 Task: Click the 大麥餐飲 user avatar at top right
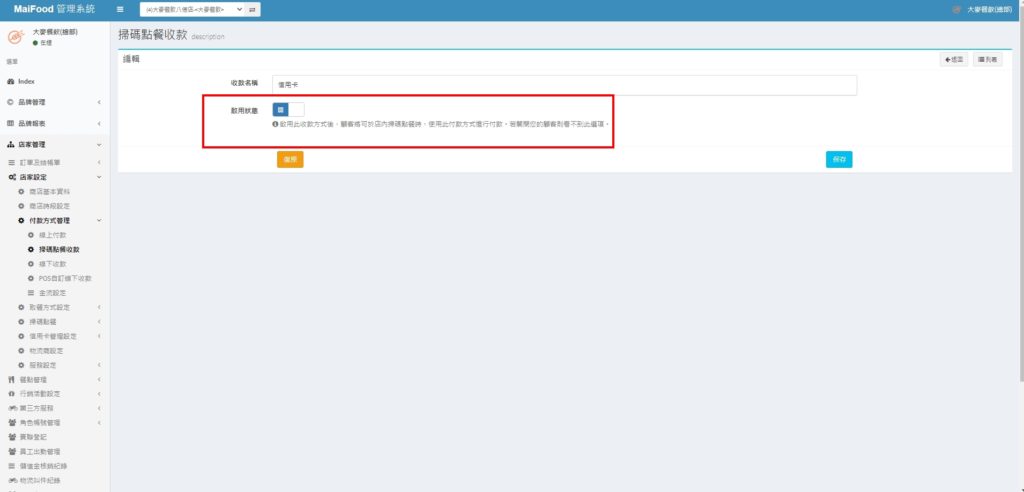pyautogui.click(x=957, y=9)
